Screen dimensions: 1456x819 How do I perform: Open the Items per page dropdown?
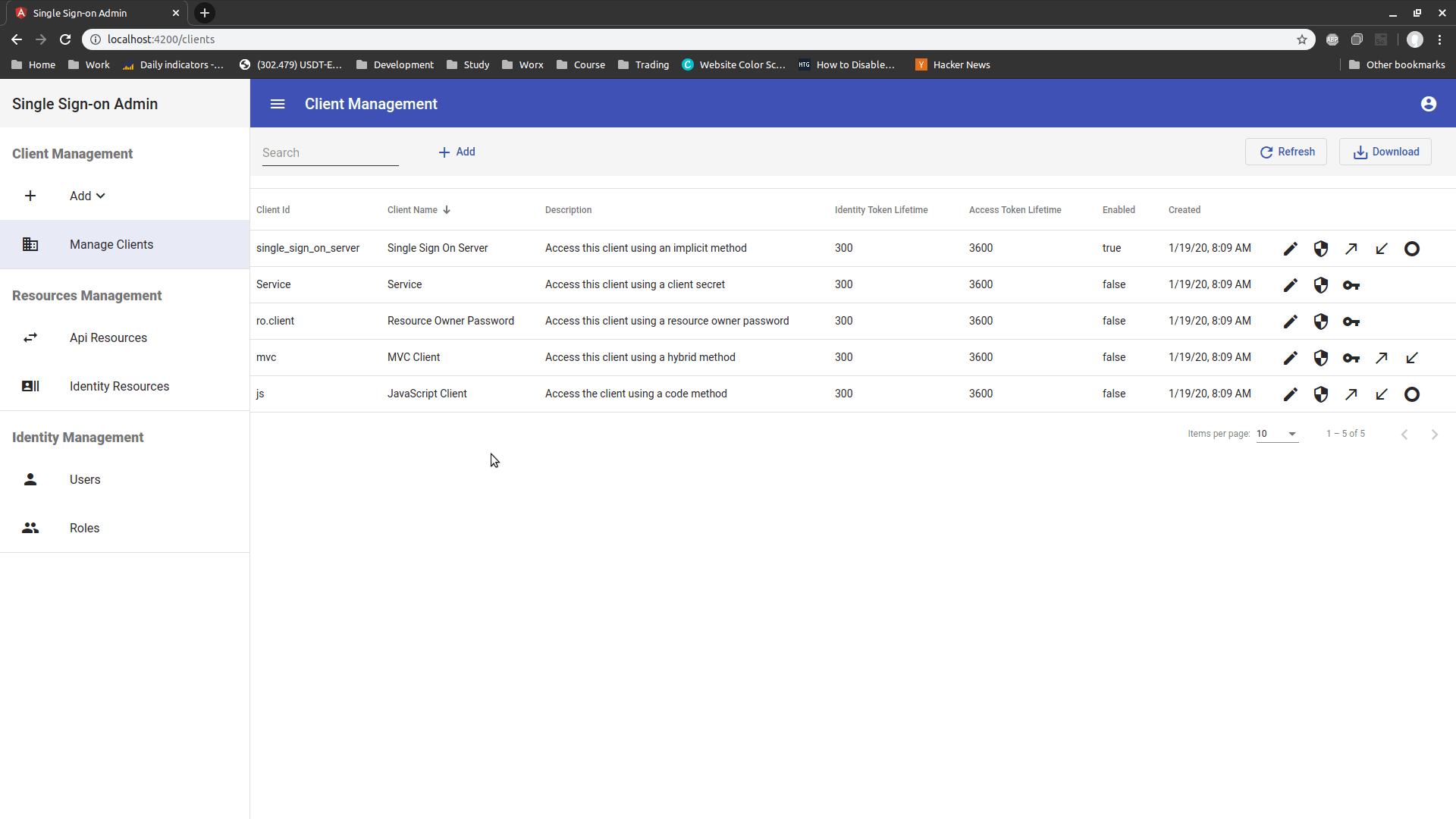tap(1277, 434)
